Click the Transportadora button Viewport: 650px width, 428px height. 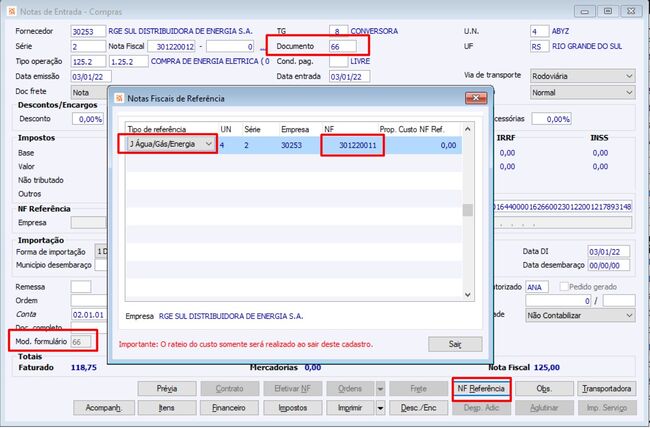(x=607, y=389)
